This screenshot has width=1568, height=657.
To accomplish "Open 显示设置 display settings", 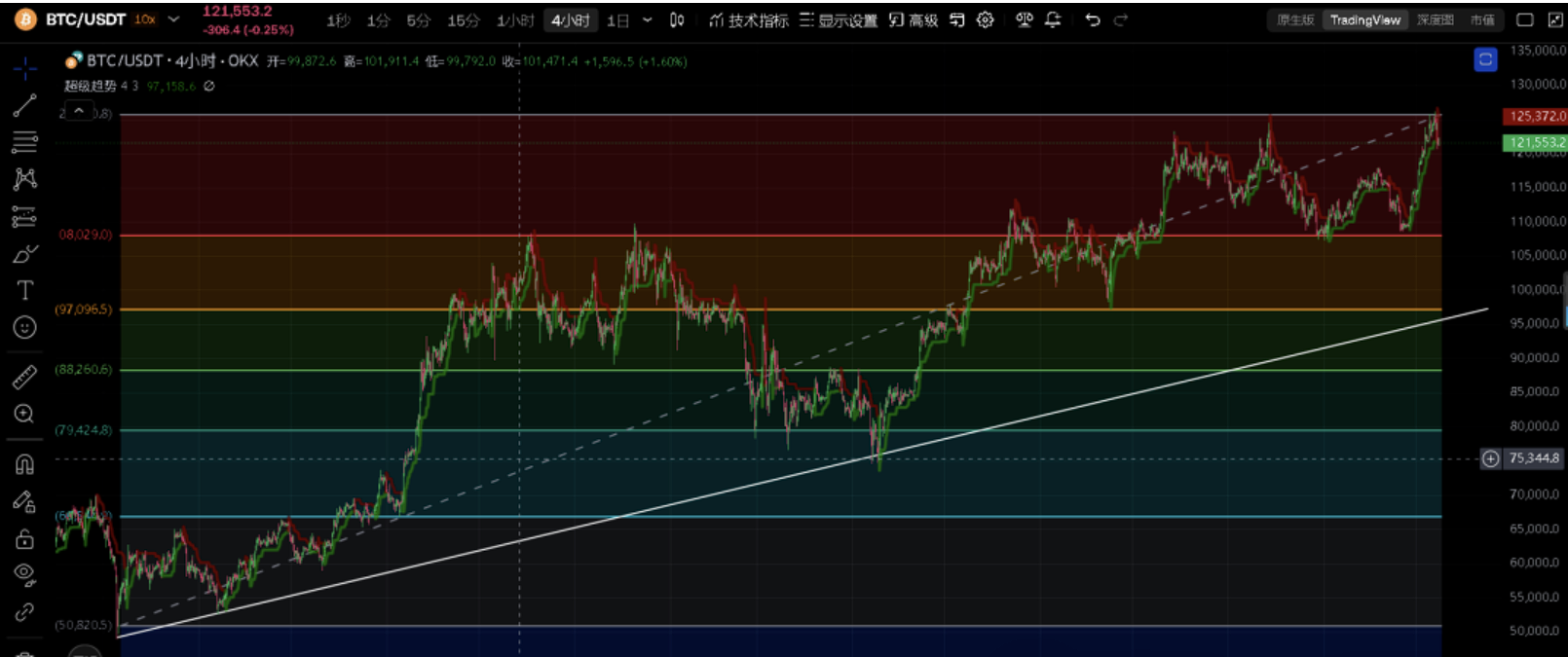I will click(x=839, y=20).
